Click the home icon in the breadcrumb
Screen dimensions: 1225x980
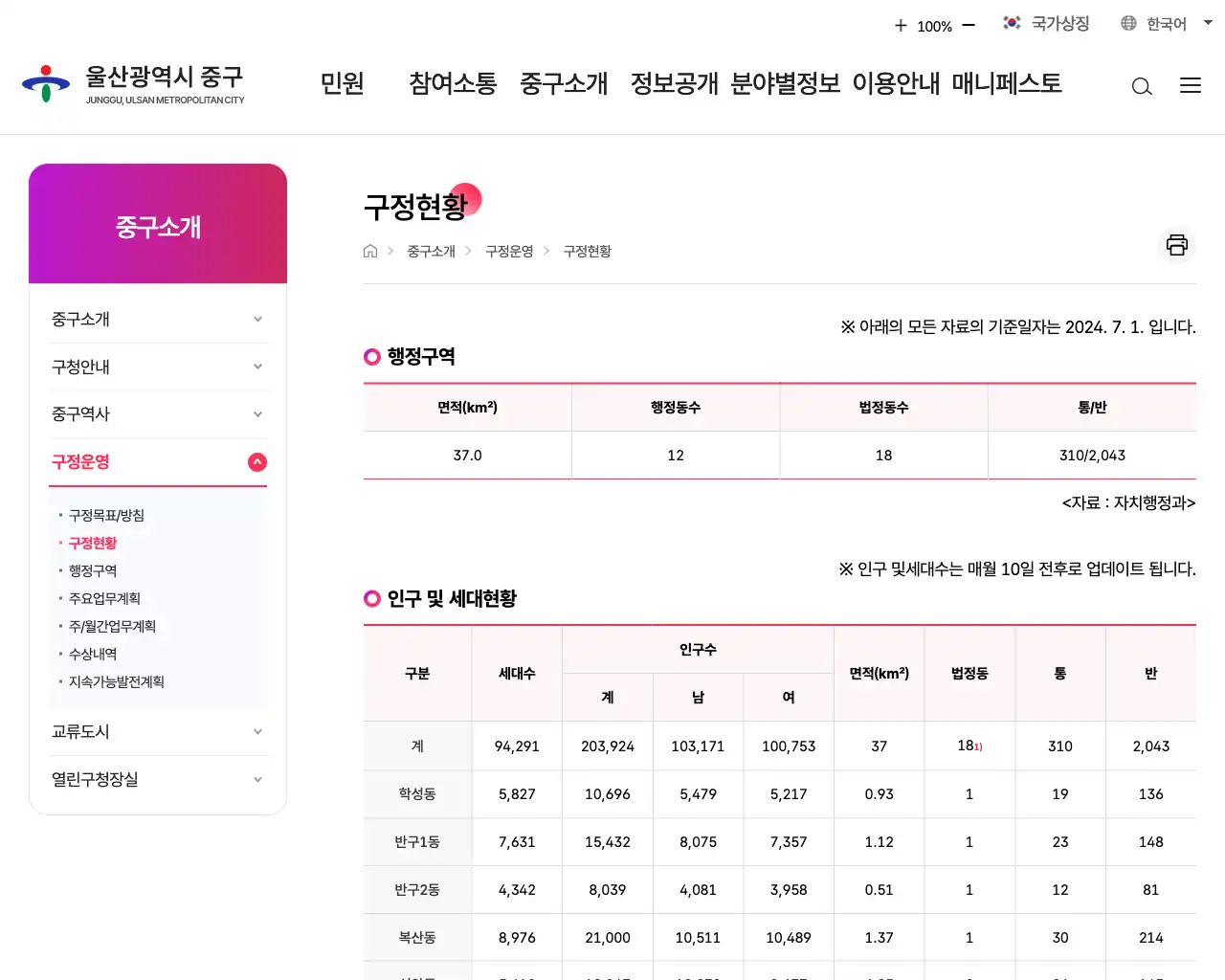tap(370, 251)
